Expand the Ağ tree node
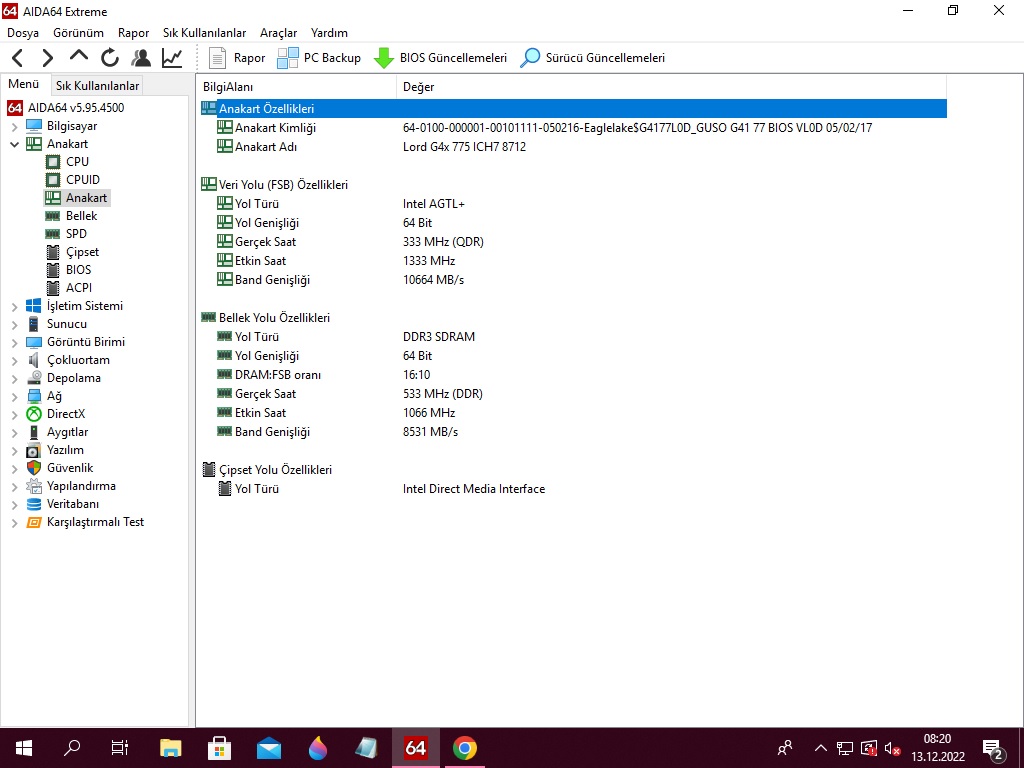Screen dimensions: 1024x768 pyautogui.click(x=14, y=396)
